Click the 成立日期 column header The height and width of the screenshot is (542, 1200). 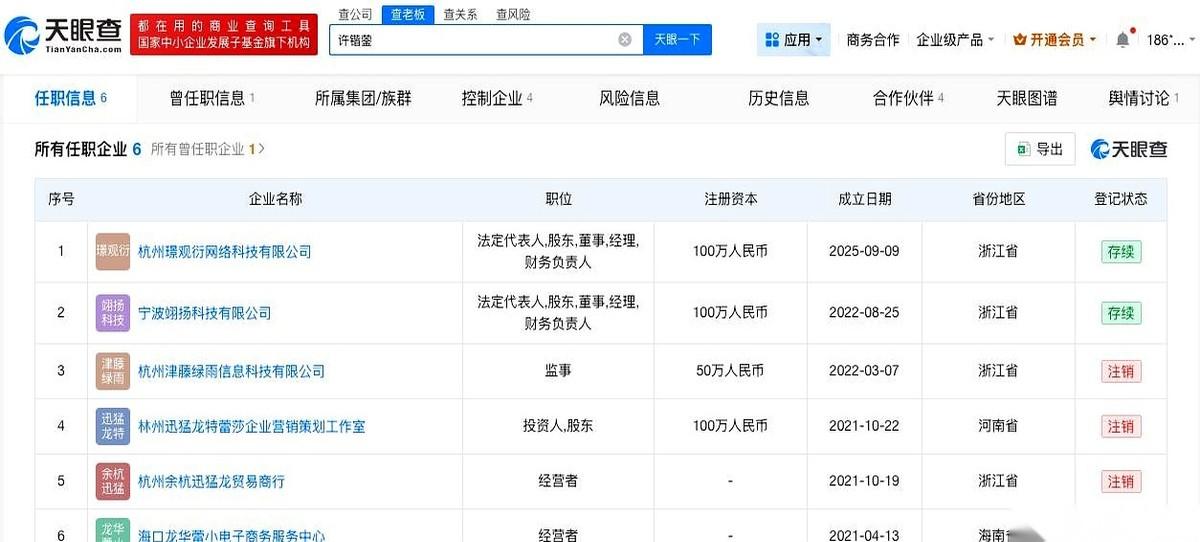(x=864, y=199)
